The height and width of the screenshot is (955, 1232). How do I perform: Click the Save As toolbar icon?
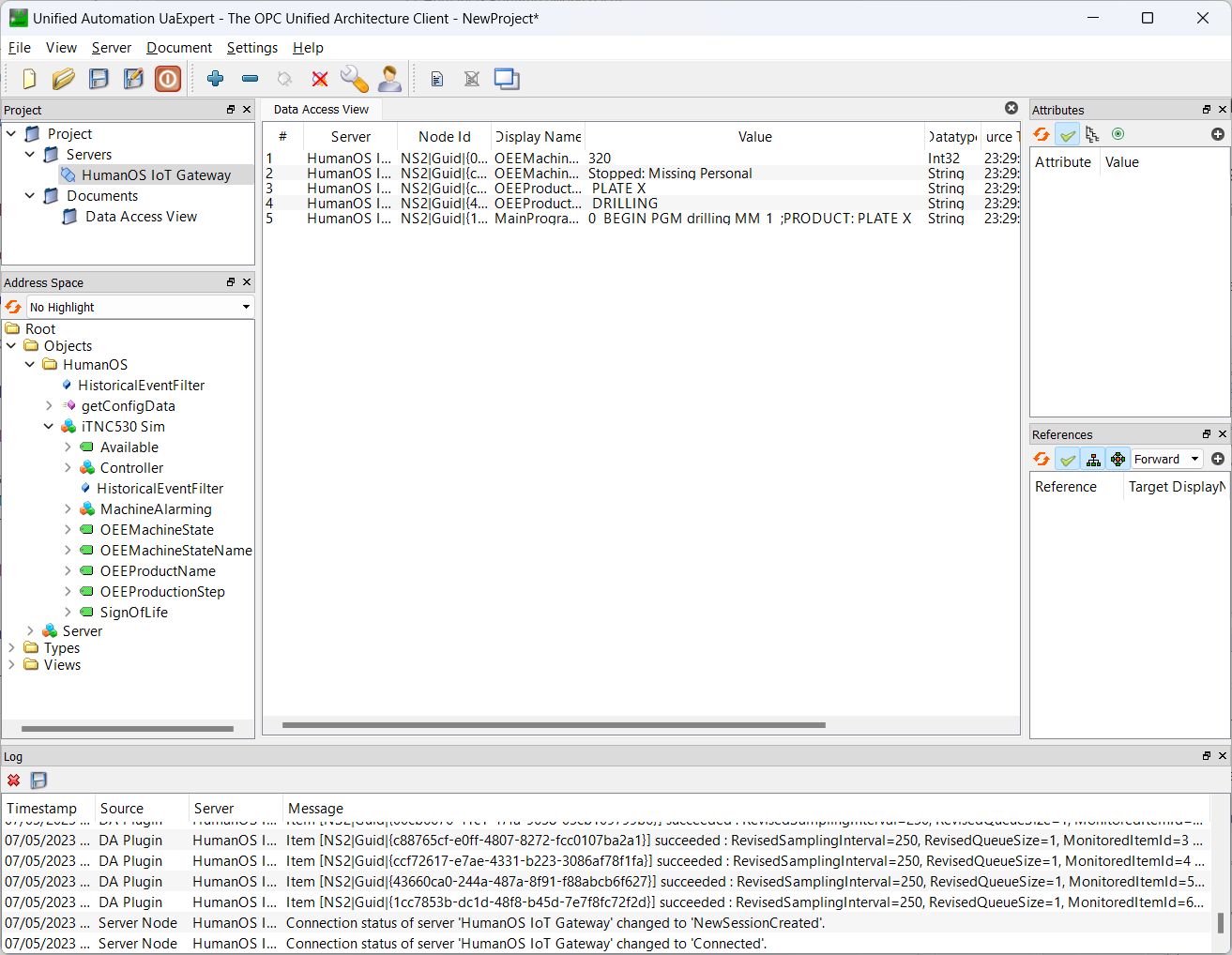click(x=133, y=79)
